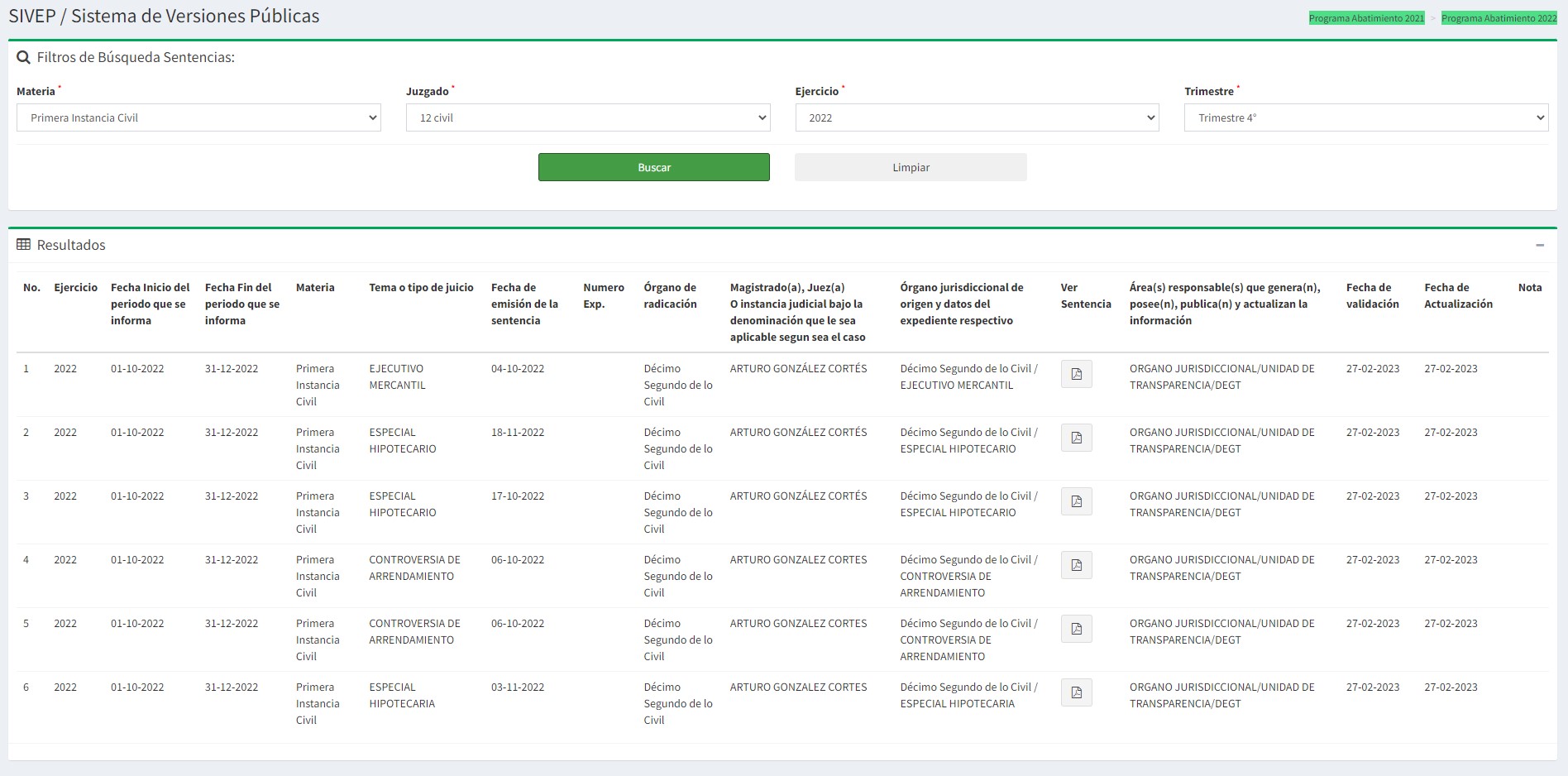This screenshot has height=776, width=1568.
Task: Click the Ver Sentencia column header
Action: (x=1085, y=295)
